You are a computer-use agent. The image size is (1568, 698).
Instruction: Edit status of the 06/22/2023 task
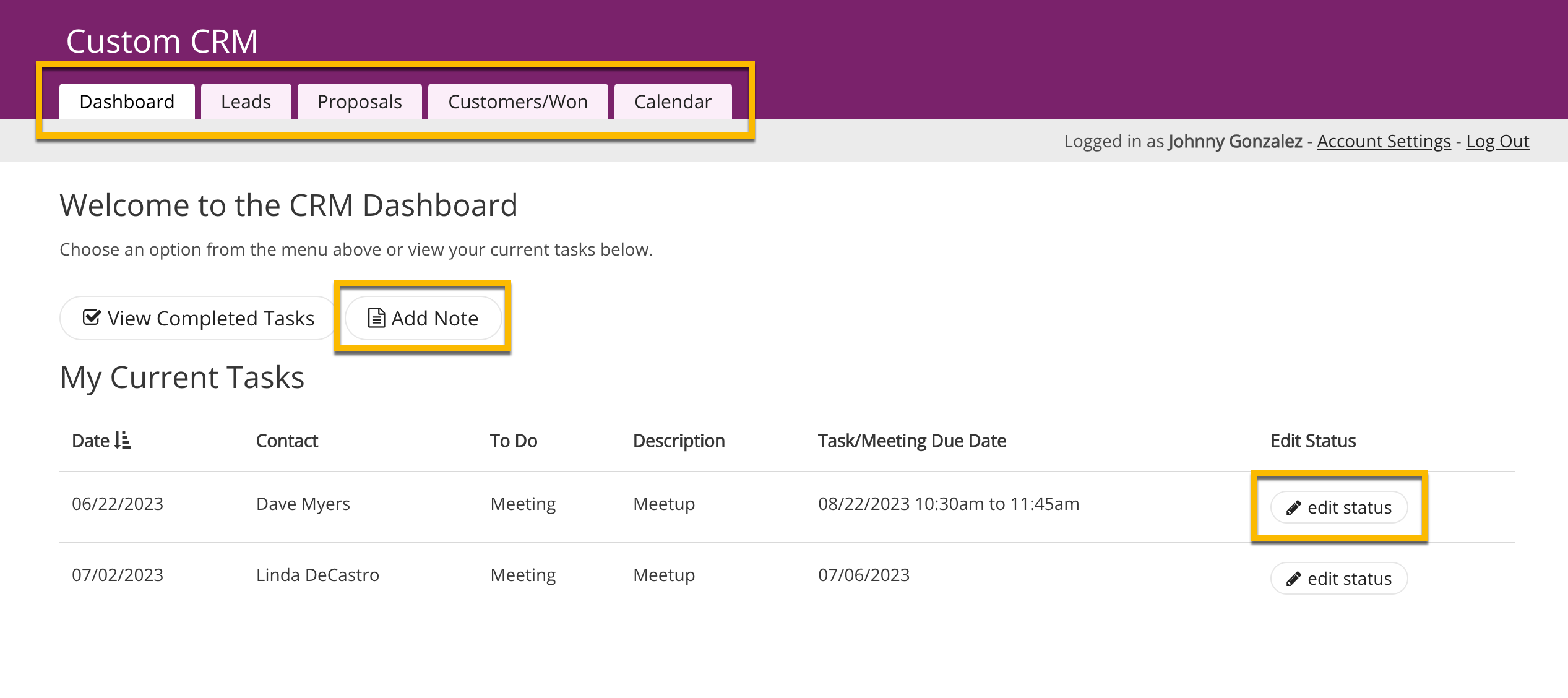pos(1339,508)
